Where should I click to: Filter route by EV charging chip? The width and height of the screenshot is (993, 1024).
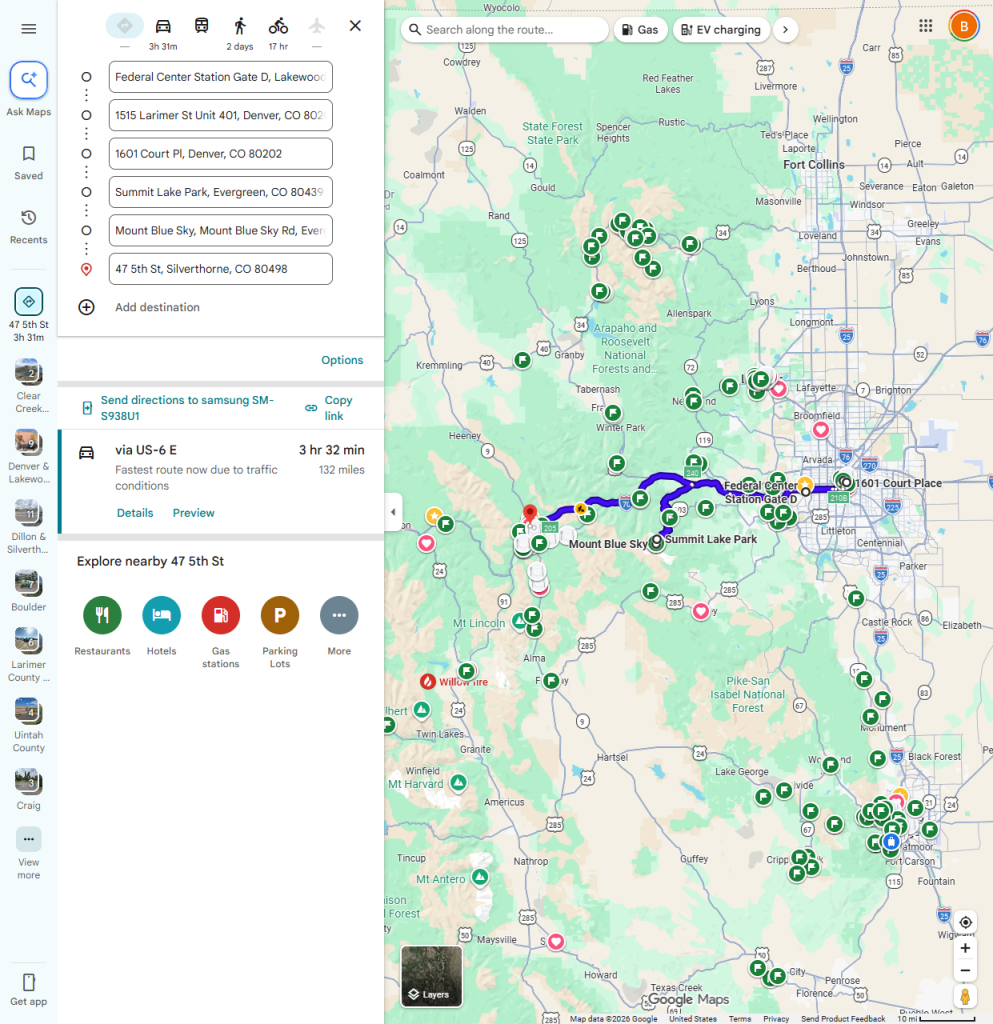(721, 29)
